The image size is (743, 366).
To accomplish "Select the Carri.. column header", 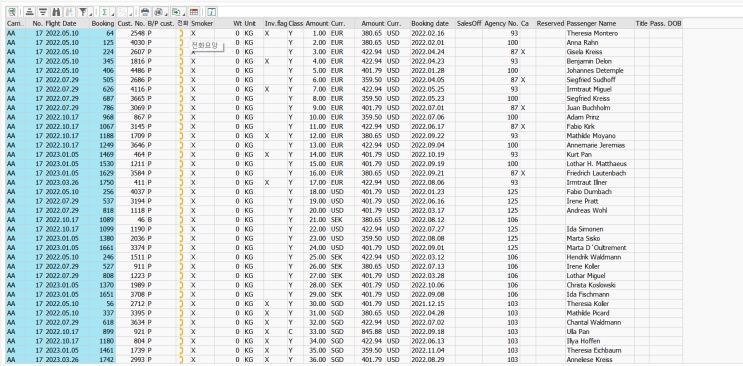I will coord(16,23).
